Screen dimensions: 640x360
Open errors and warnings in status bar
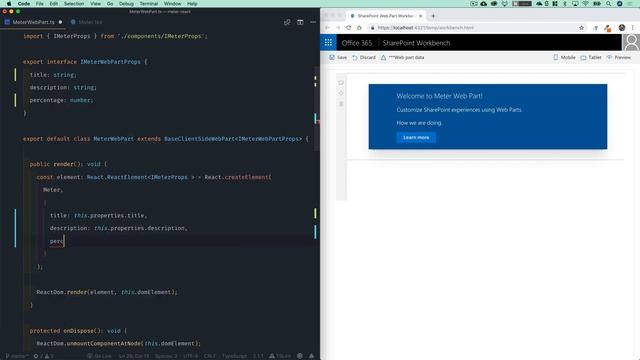(44, 356)
